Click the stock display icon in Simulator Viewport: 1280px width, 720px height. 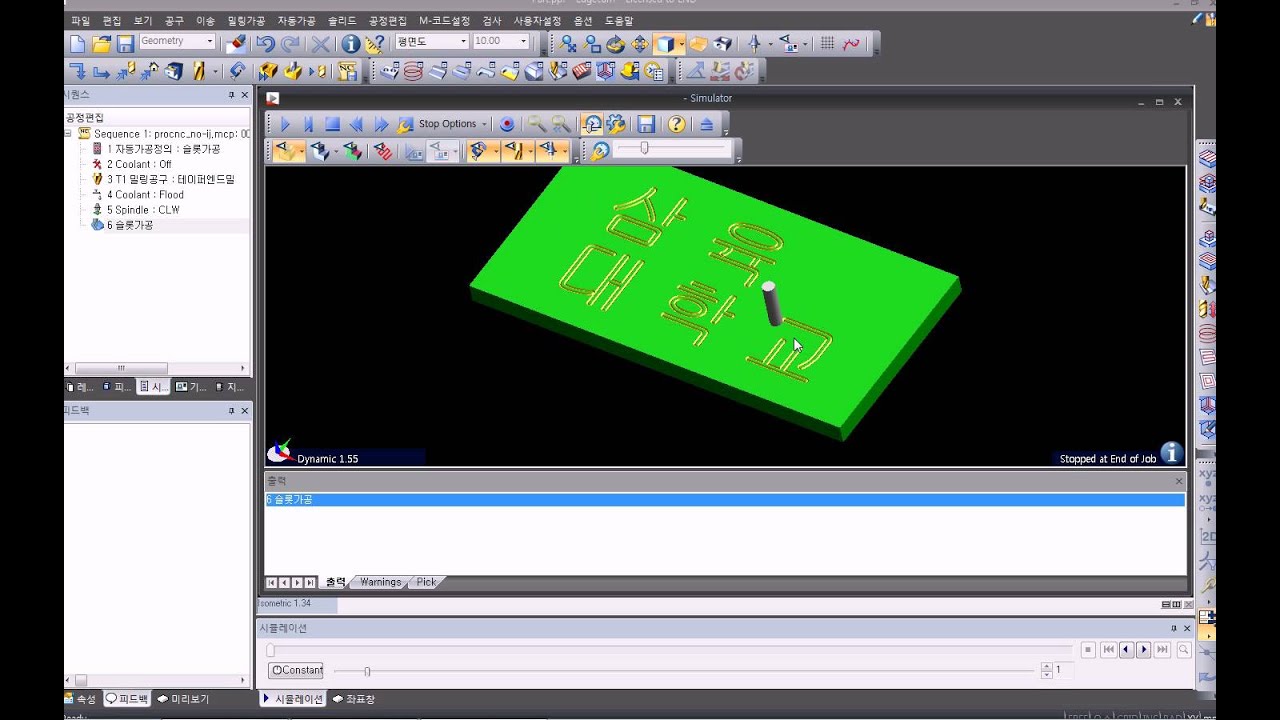[x=286, y=151]
